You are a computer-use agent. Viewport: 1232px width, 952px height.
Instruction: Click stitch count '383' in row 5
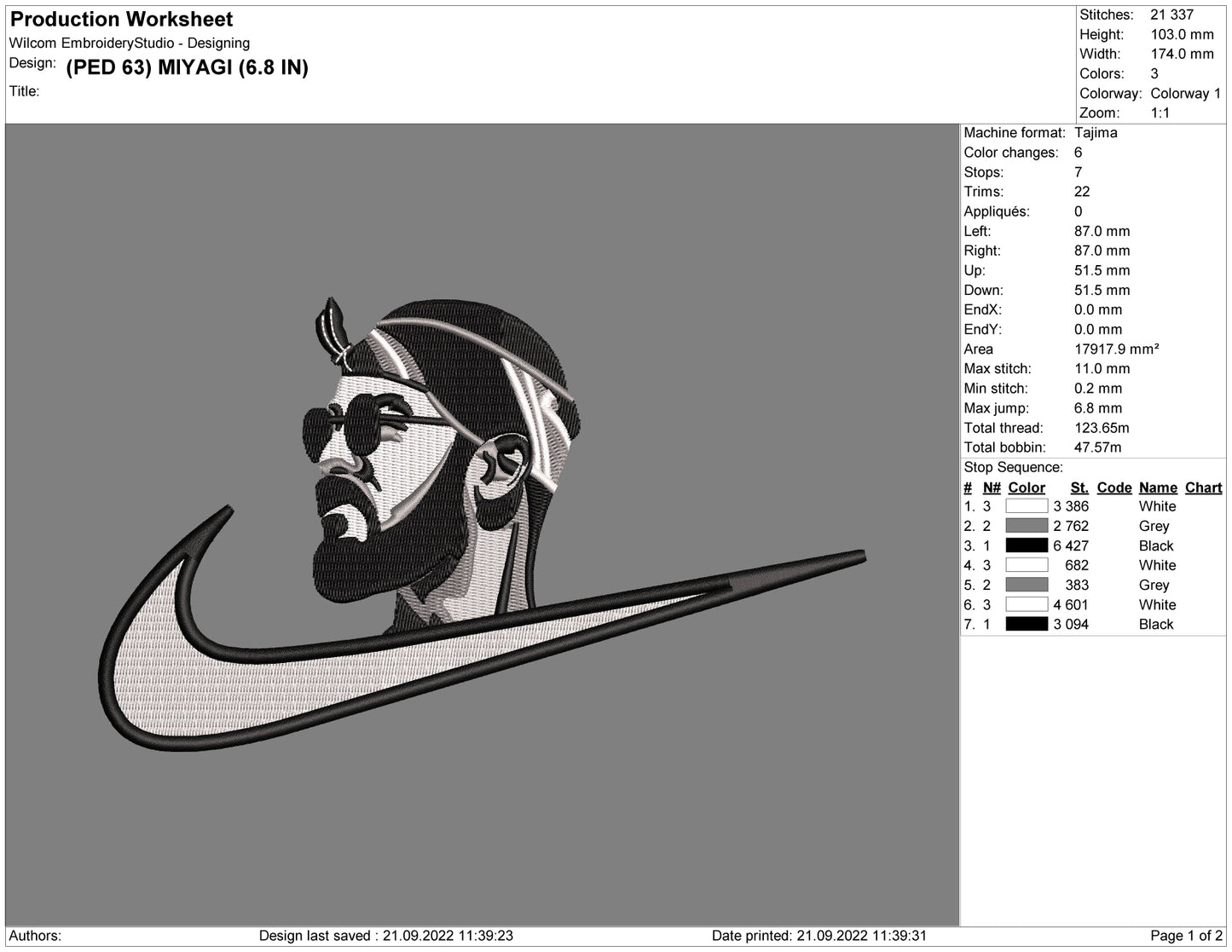coord(1077,585)
